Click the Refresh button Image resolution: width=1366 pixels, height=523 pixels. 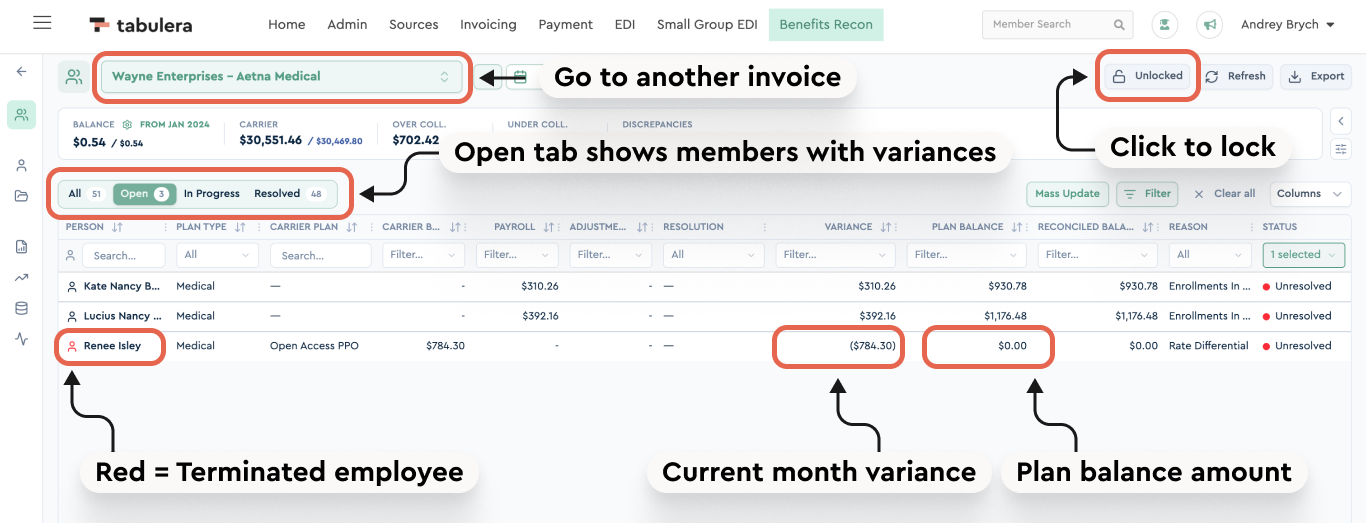tap(1236, 76)
